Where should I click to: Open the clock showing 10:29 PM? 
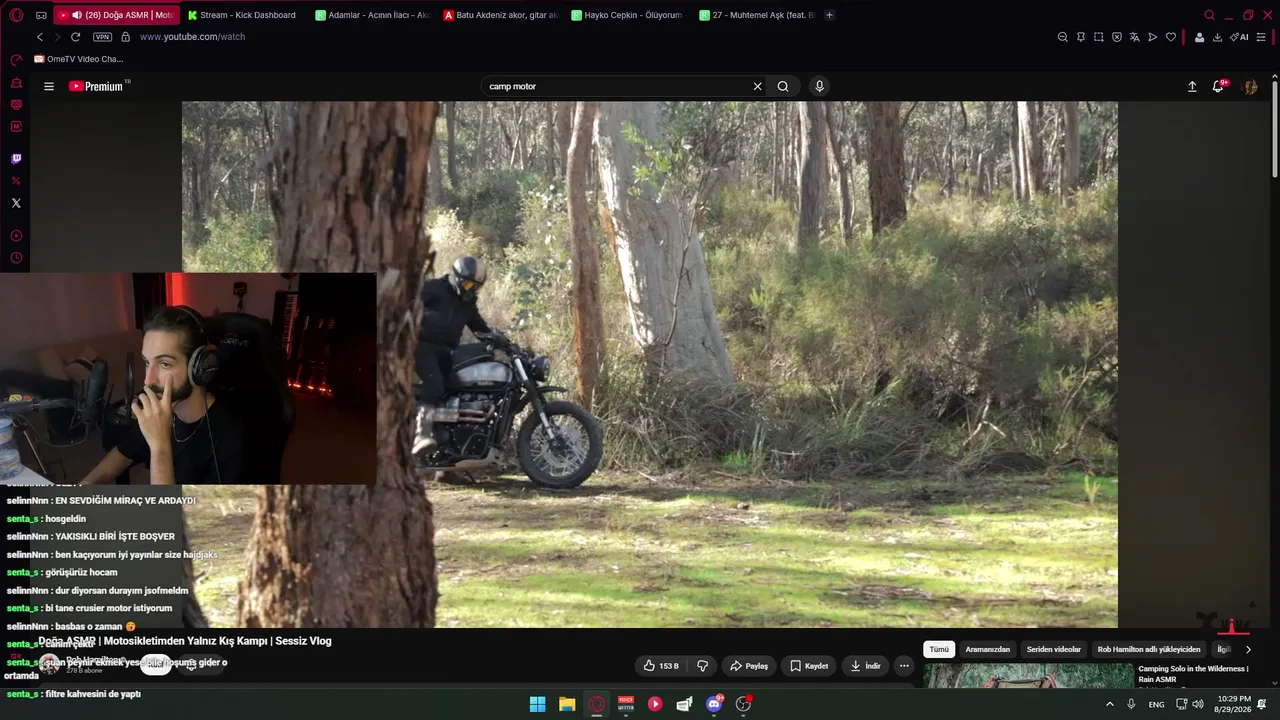1233,704
